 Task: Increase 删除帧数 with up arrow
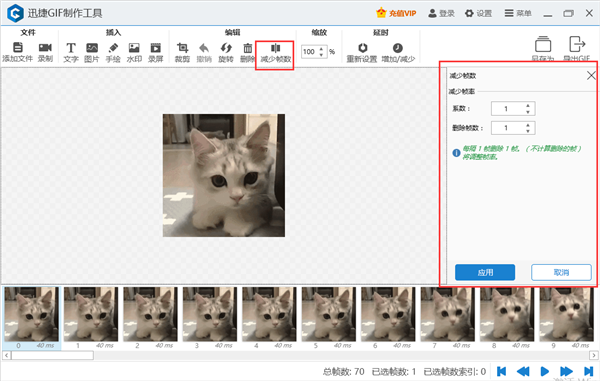pos(528,125)
